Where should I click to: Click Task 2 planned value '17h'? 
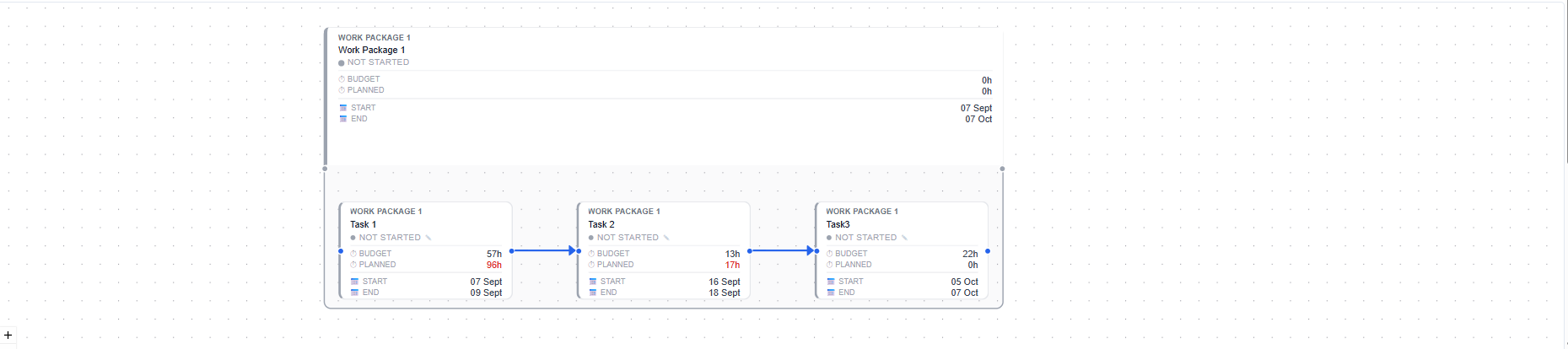[732, 265]
